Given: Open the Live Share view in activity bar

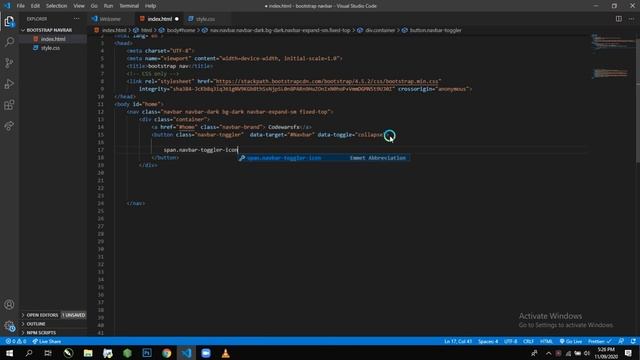Looking at the screenshot, I should pos(9,126).
